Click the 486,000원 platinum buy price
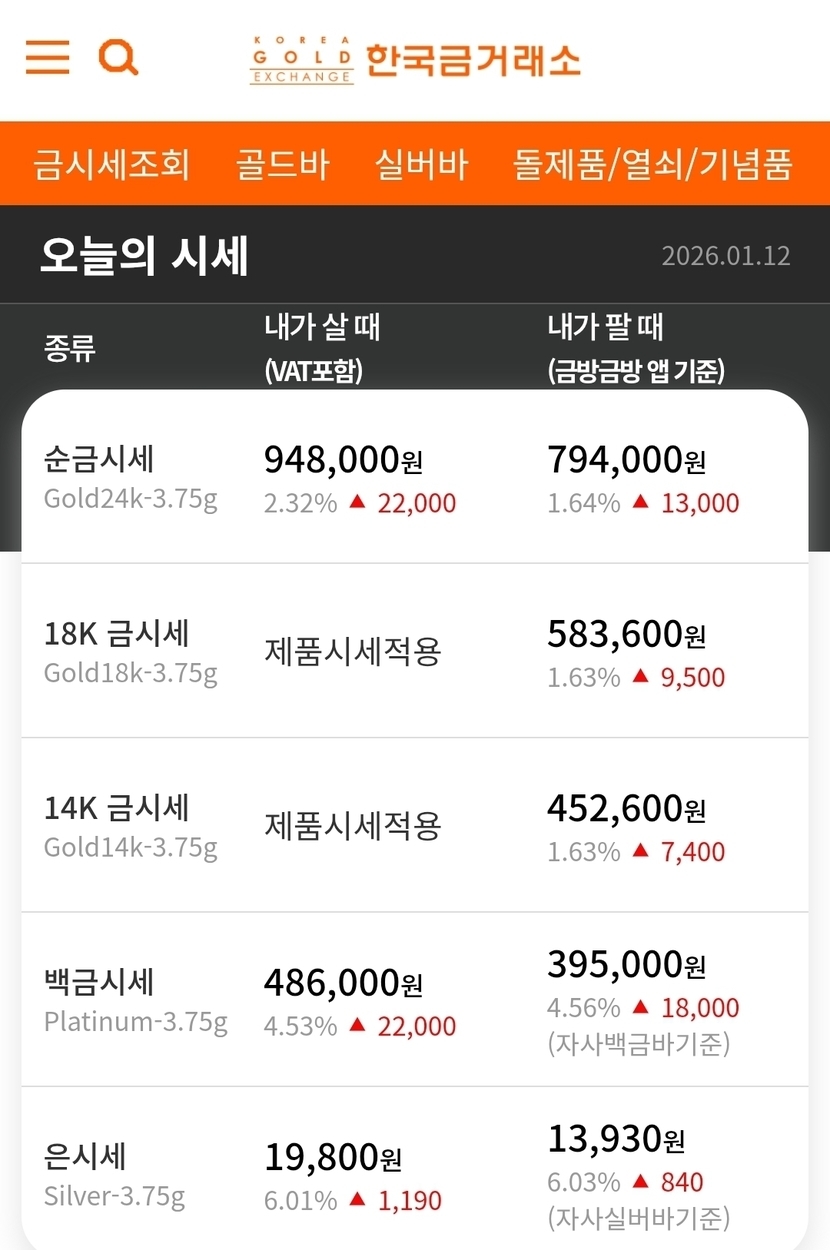This screenshot has width=830, height=1250. [344, 984]
